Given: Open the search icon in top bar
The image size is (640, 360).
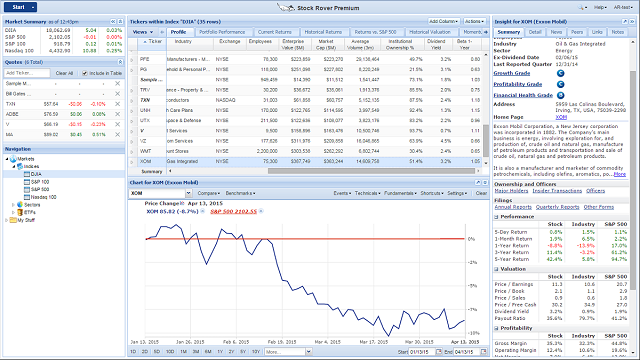Looking at the screenshot, I should pyautogui.click(x=581, y=7).
